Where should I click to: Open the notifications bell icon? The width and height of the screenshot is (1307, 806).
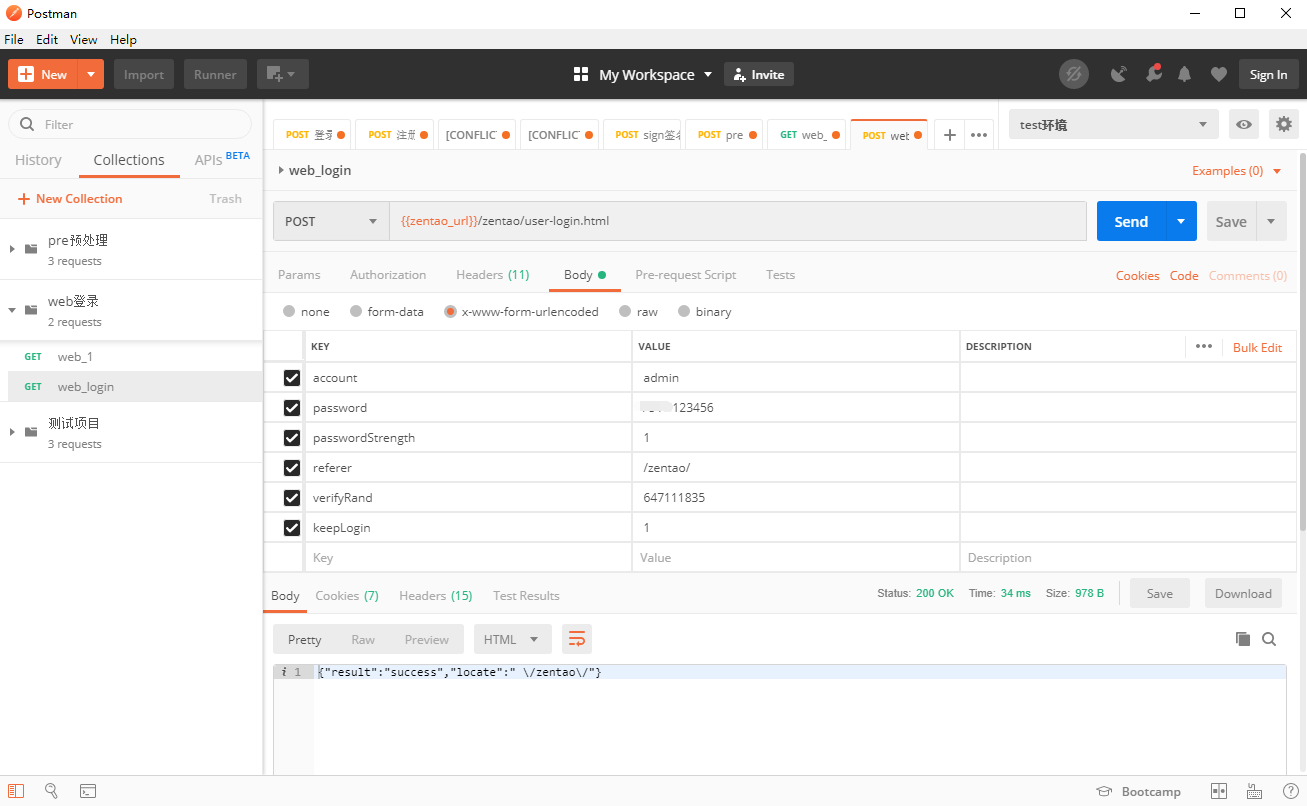(x=1185, y=74)
